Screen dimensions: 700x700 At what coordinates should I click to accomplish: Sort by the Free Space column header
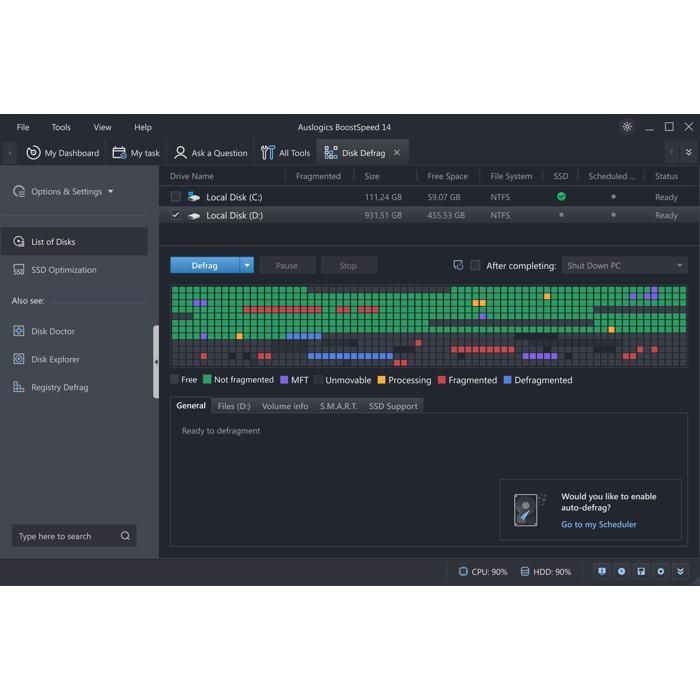[447, 176]
